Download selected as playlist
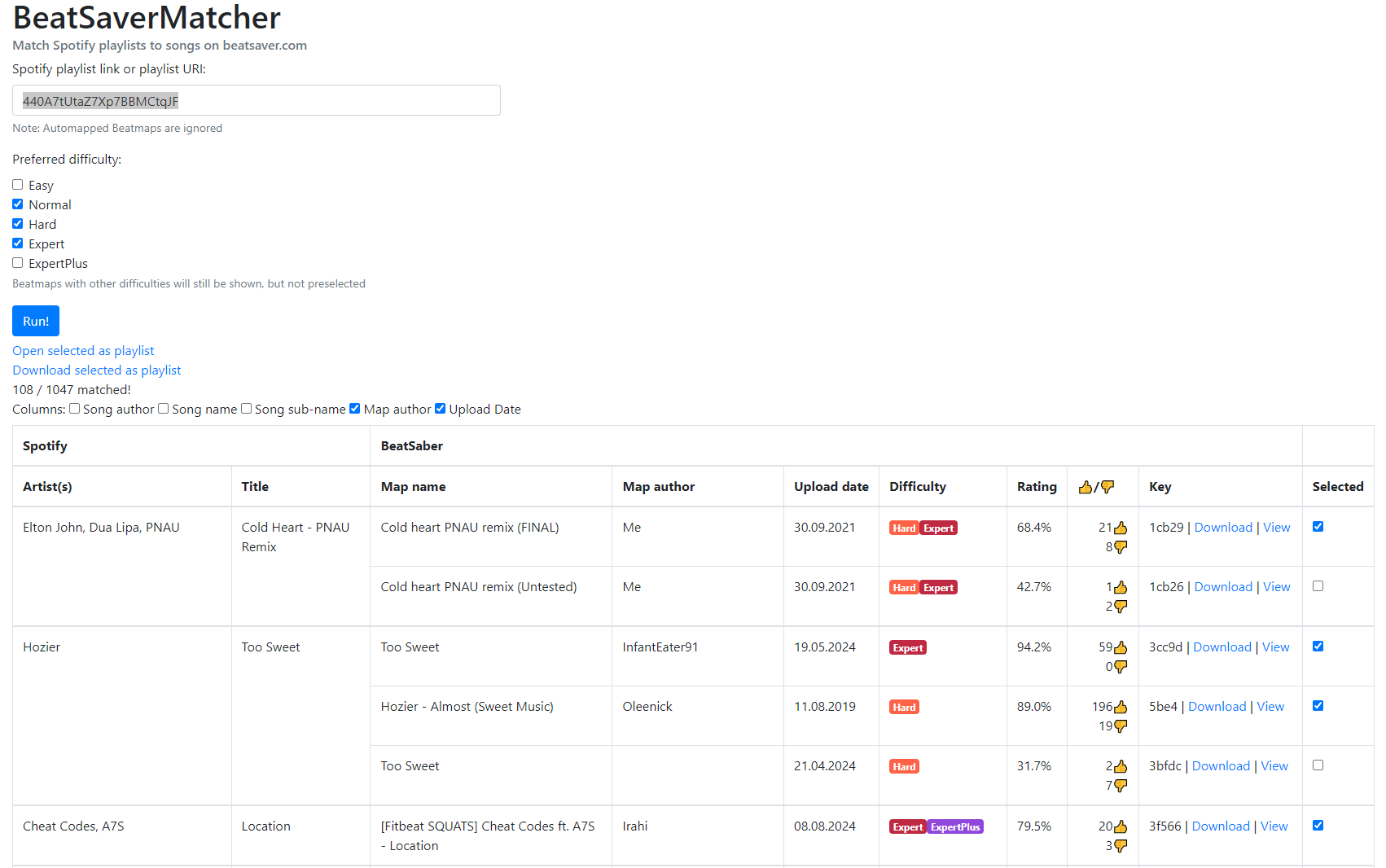The image size is (1386, 868). click(x=97, y=370)
